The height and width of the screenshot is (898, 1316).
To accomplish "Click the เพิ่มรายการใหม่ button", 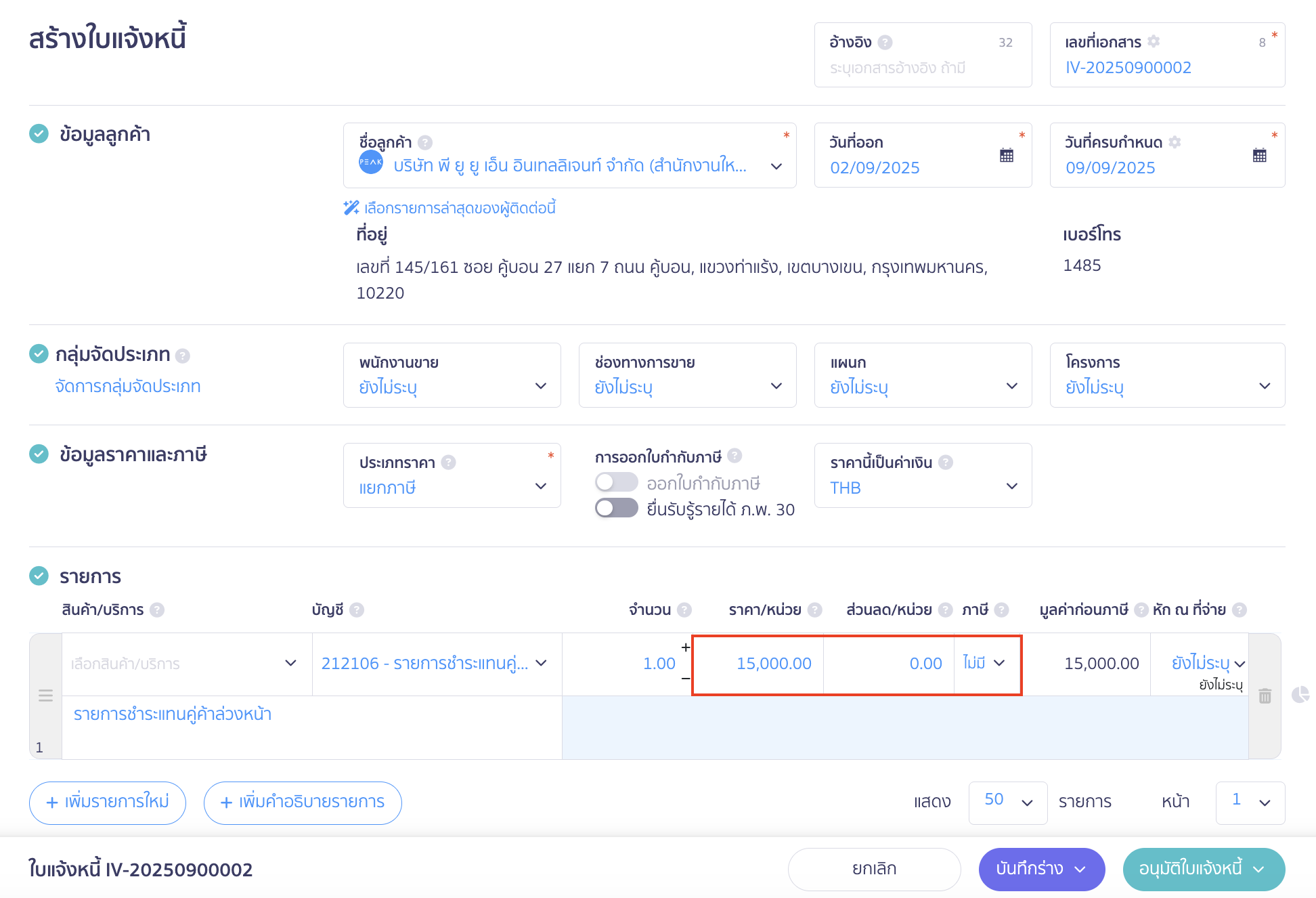I will click(107, 803).
